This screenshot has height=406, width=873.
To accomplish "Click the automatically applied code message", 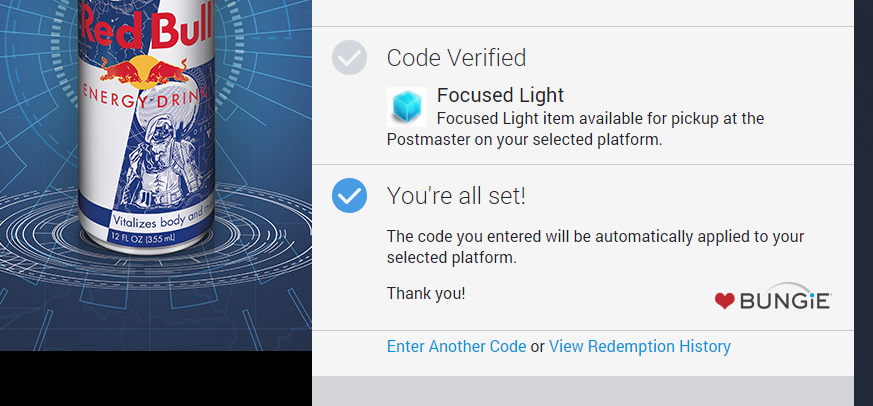I will pyautogui.click(x=595, y=247).
